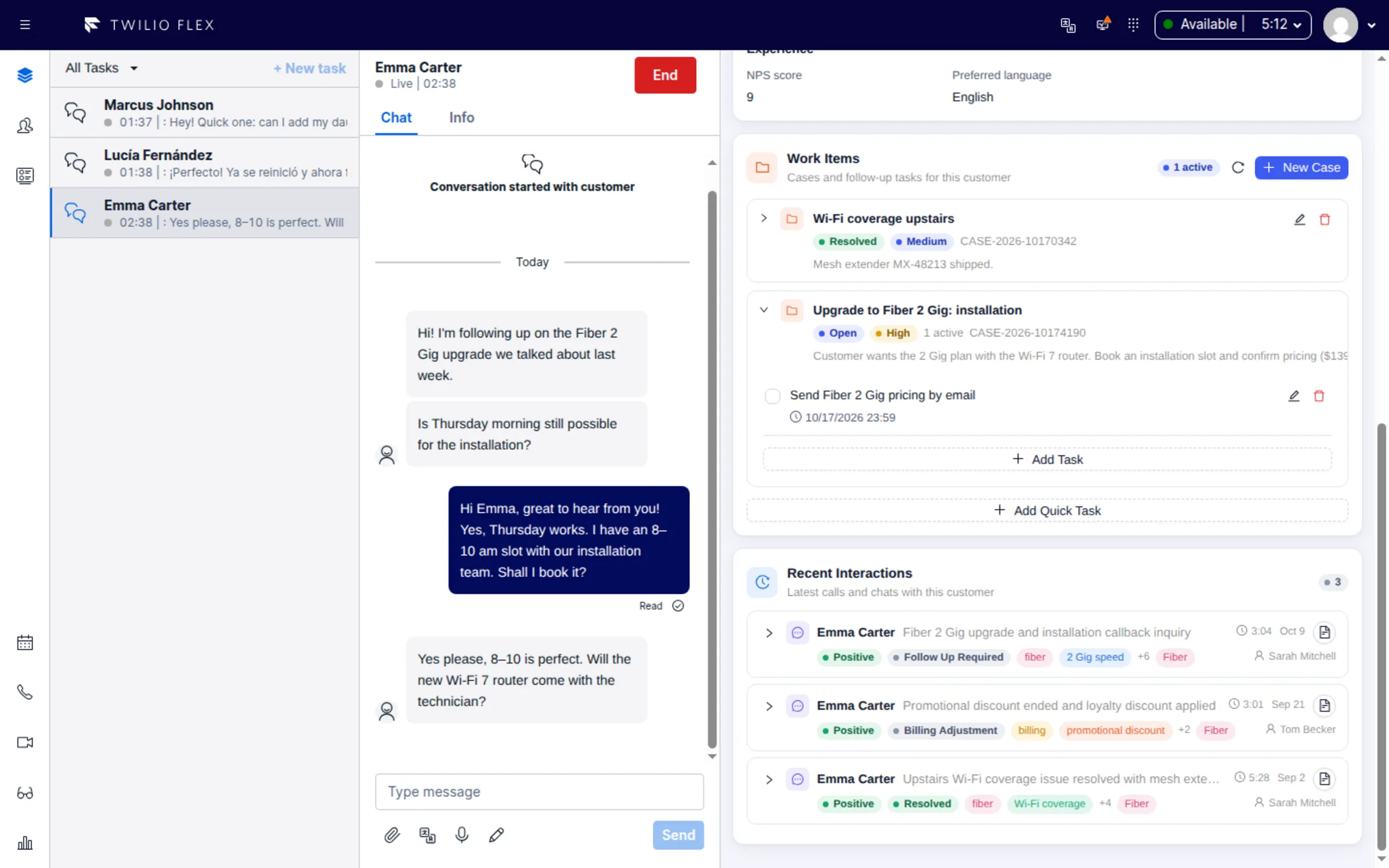Open the apps grid icon in top bar
The height and width of the screenshot is (868, 1389).
pos(1133,24)
